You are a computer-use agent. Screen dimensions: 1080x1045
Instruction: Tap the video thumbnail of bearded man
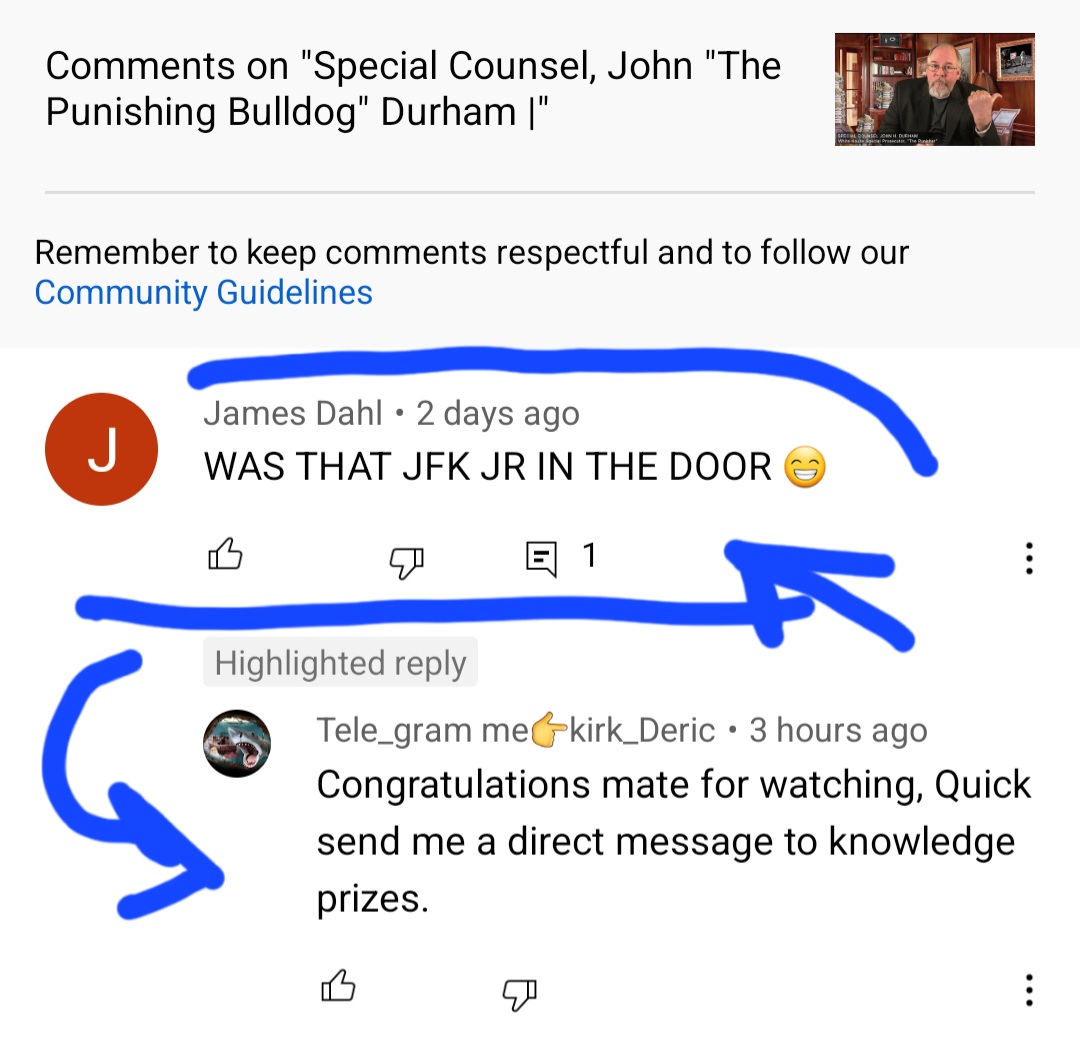pyautogui.click(x=935, y=90)
